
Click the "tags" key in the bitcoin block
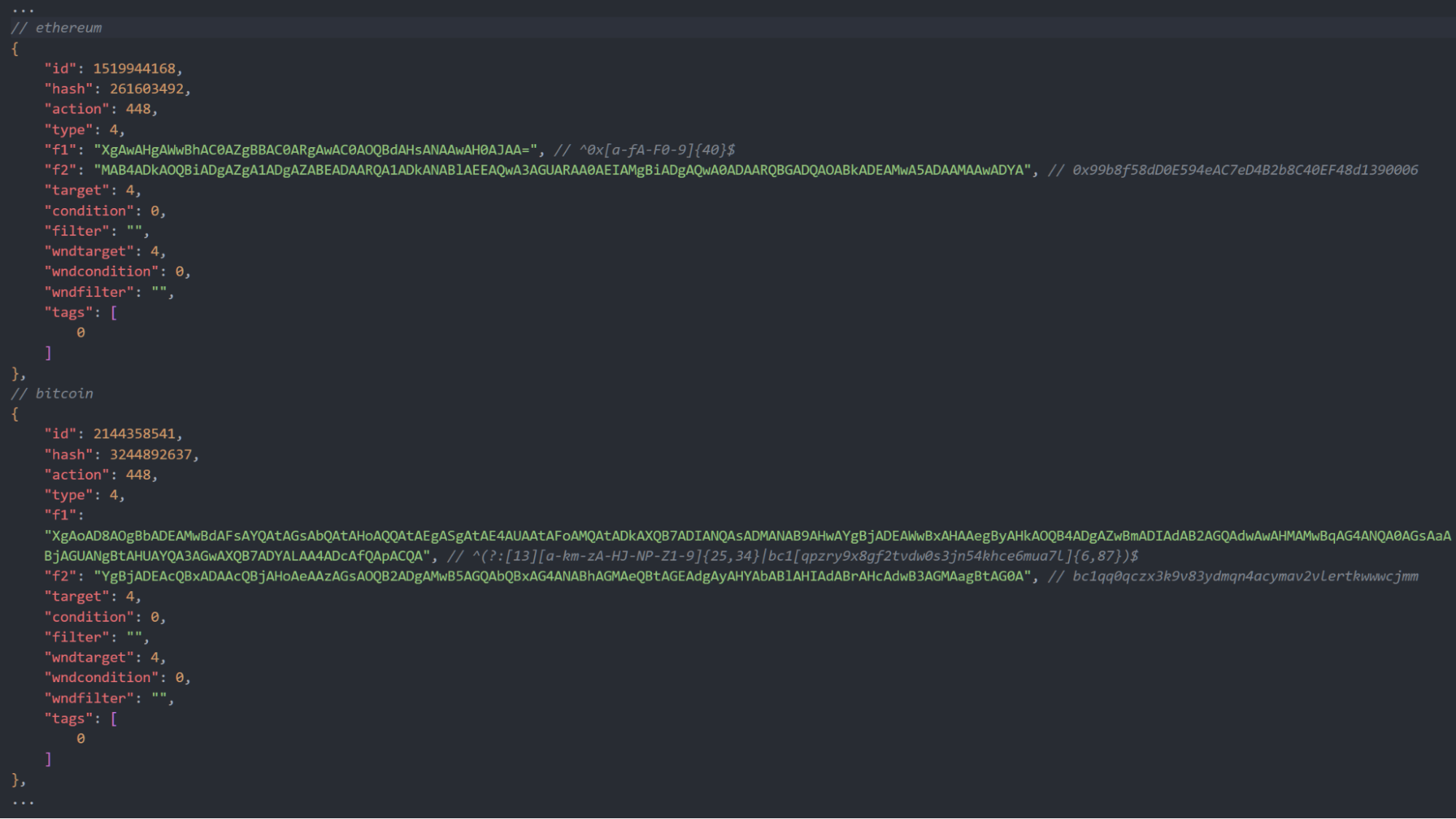pyautogui.click(x=68, y=719)
